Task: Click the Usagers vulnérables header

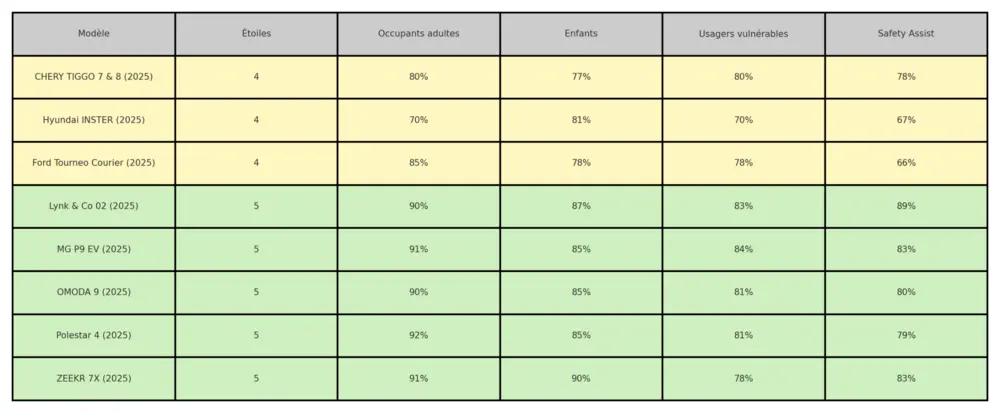Action: (744, 34)
